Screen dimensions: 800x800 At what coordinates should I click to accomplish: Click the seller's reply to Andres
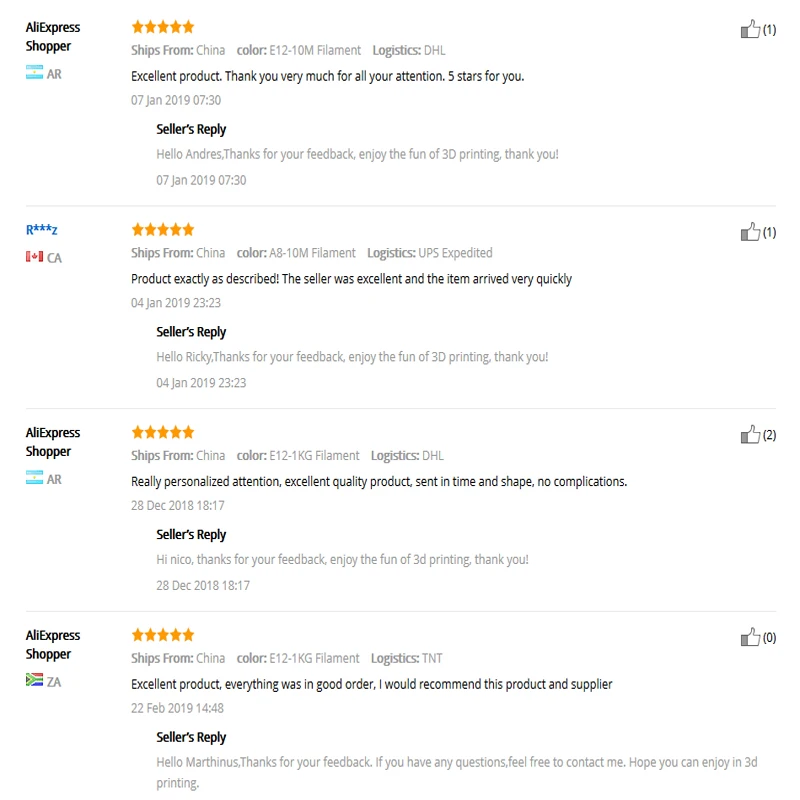[357, 154]
